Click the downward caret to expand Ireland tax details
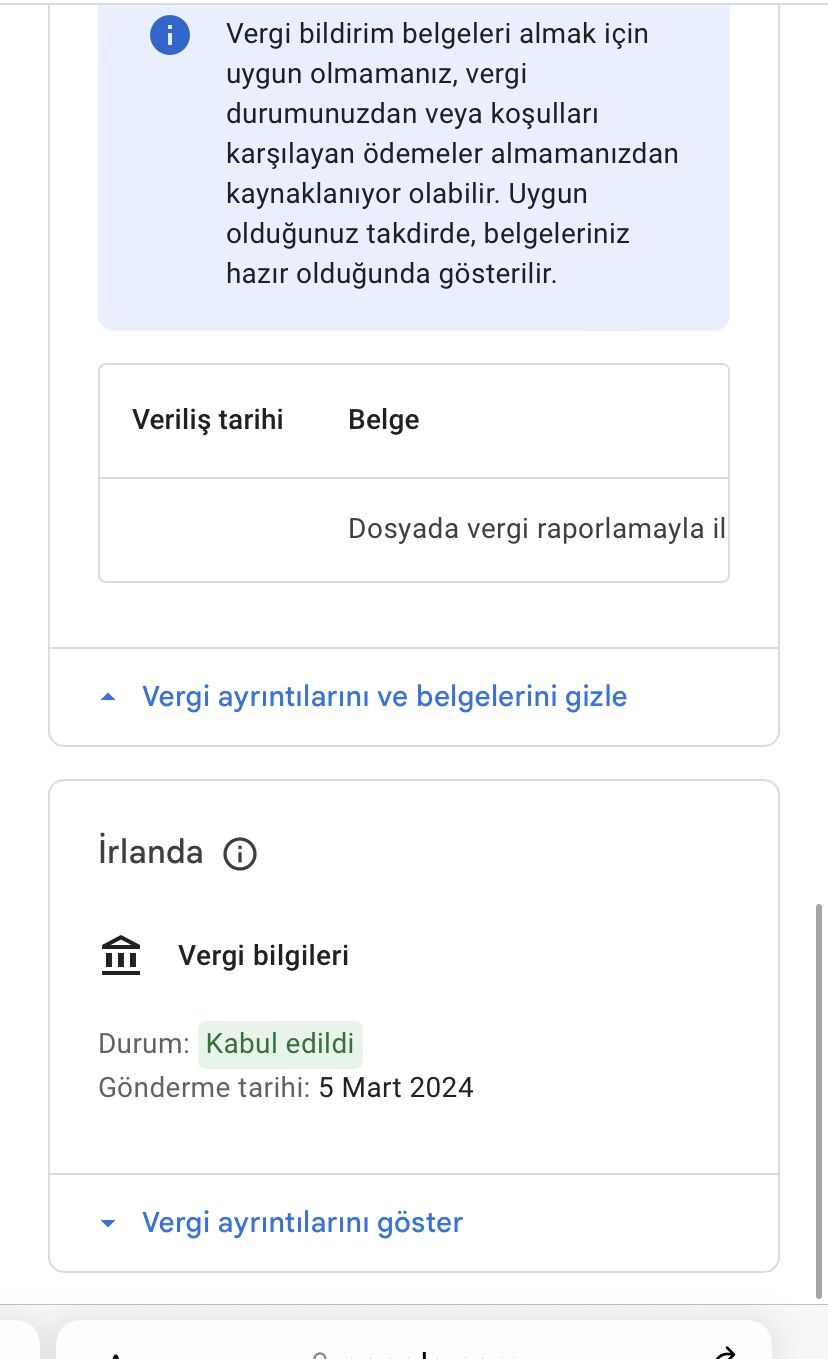The width and height of the screenshot is (828, 1359). pyautogui.click(x=109, y=1223)
